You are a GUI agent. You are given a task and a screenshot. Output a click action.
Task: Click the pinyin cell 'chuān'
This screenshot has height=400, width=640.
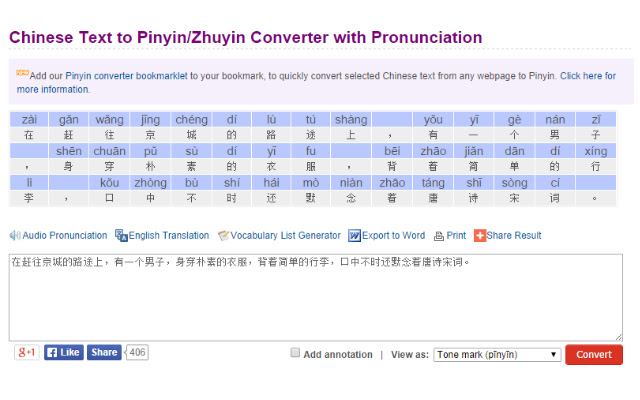tap(109, 151)
